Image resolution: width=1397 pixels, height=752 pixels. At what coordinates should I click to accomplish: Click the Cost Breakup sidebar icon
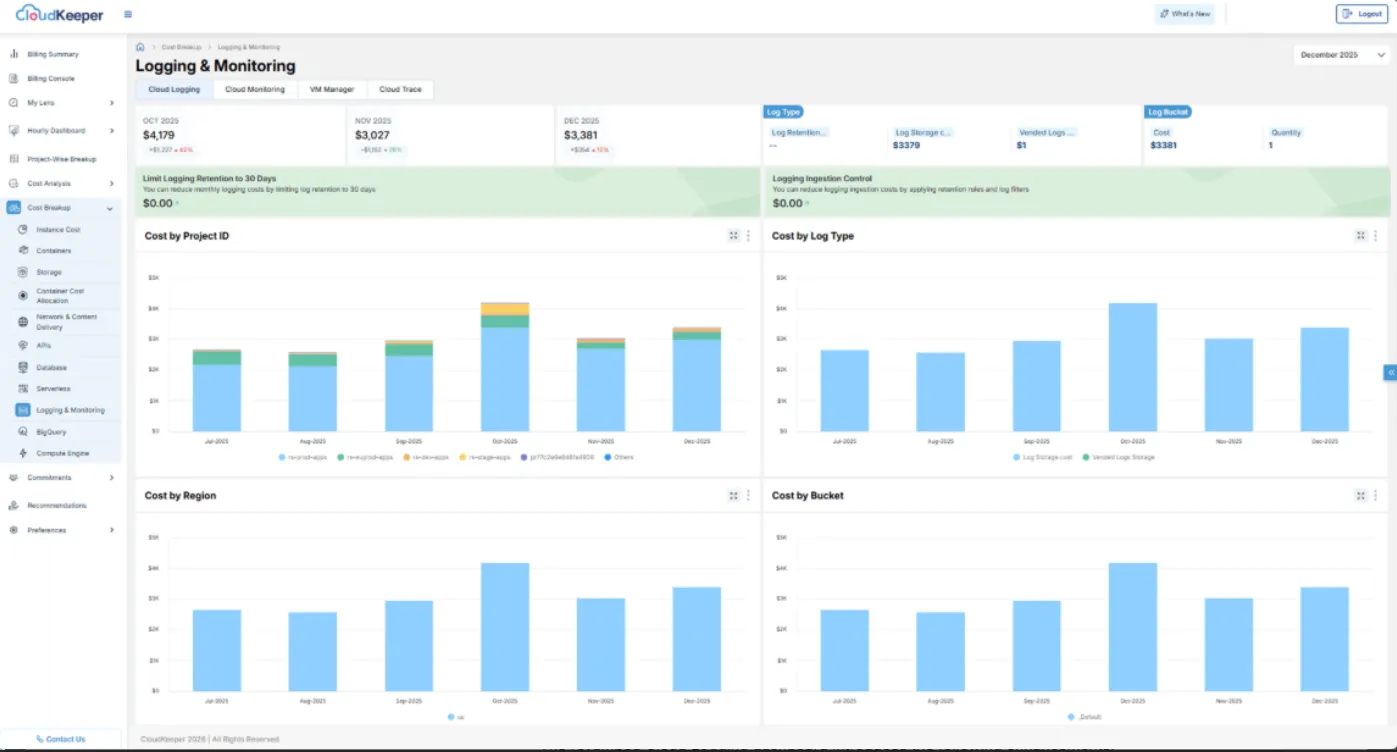point(14,208)
